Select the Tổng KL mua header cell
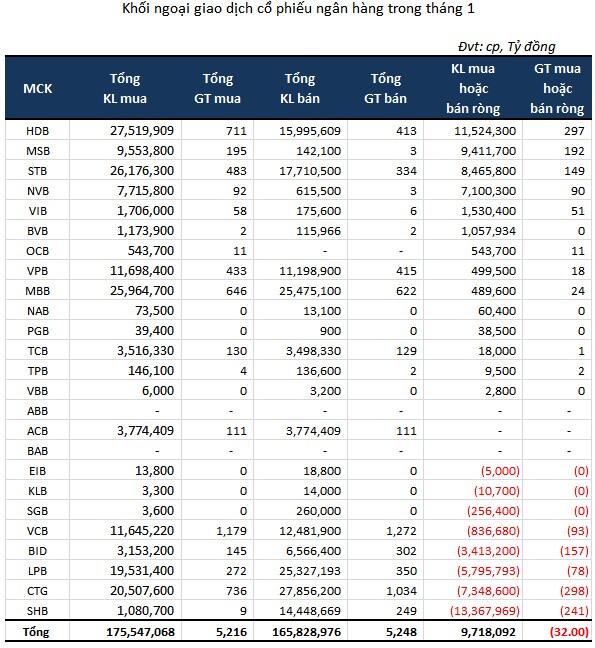The height and width of the screenshot is (648, 595). [125, 88]
